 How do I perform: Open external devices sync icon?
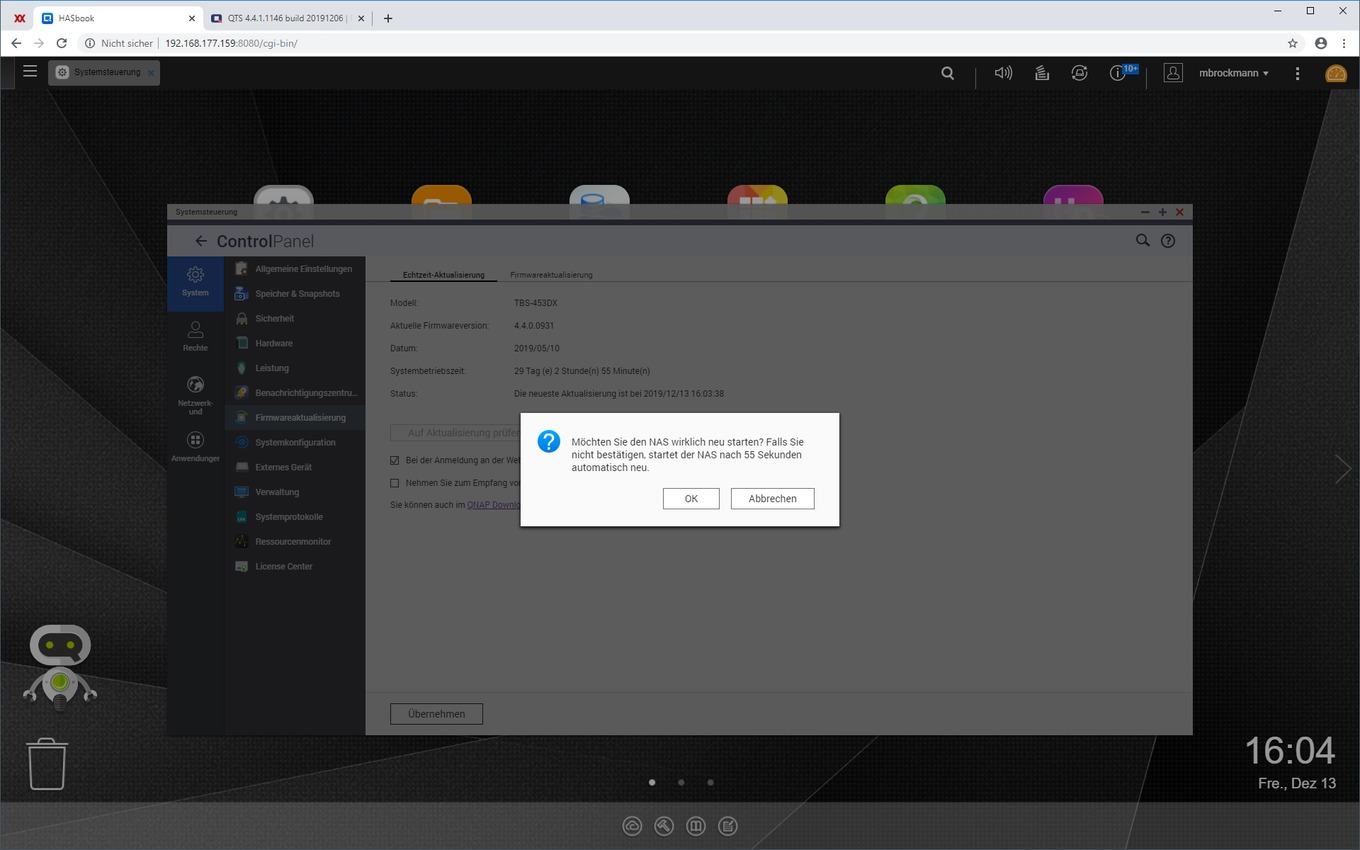(x=1079, y=73)
